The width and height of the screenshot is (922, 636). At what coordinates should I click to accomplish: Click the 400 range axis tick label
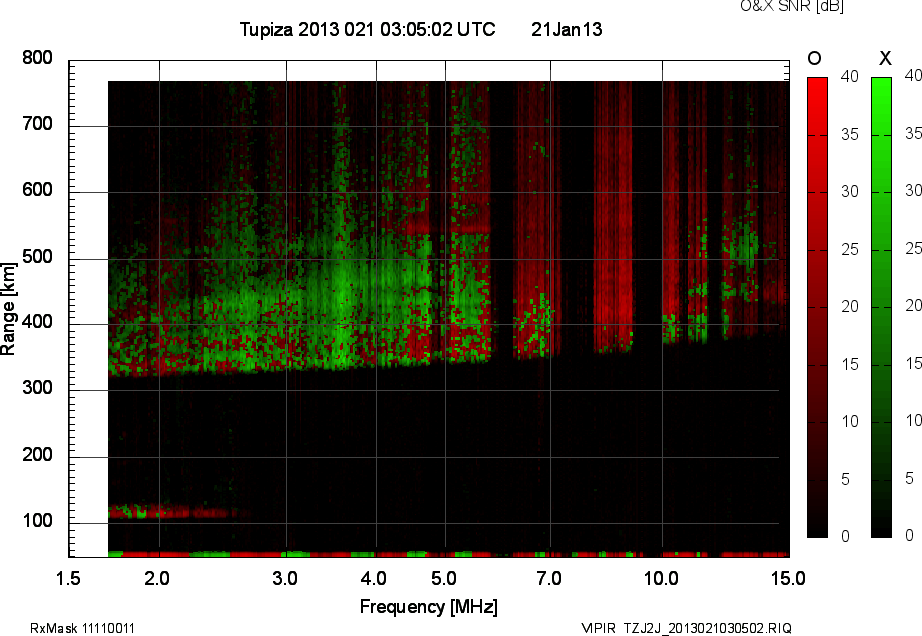point(38,322)
